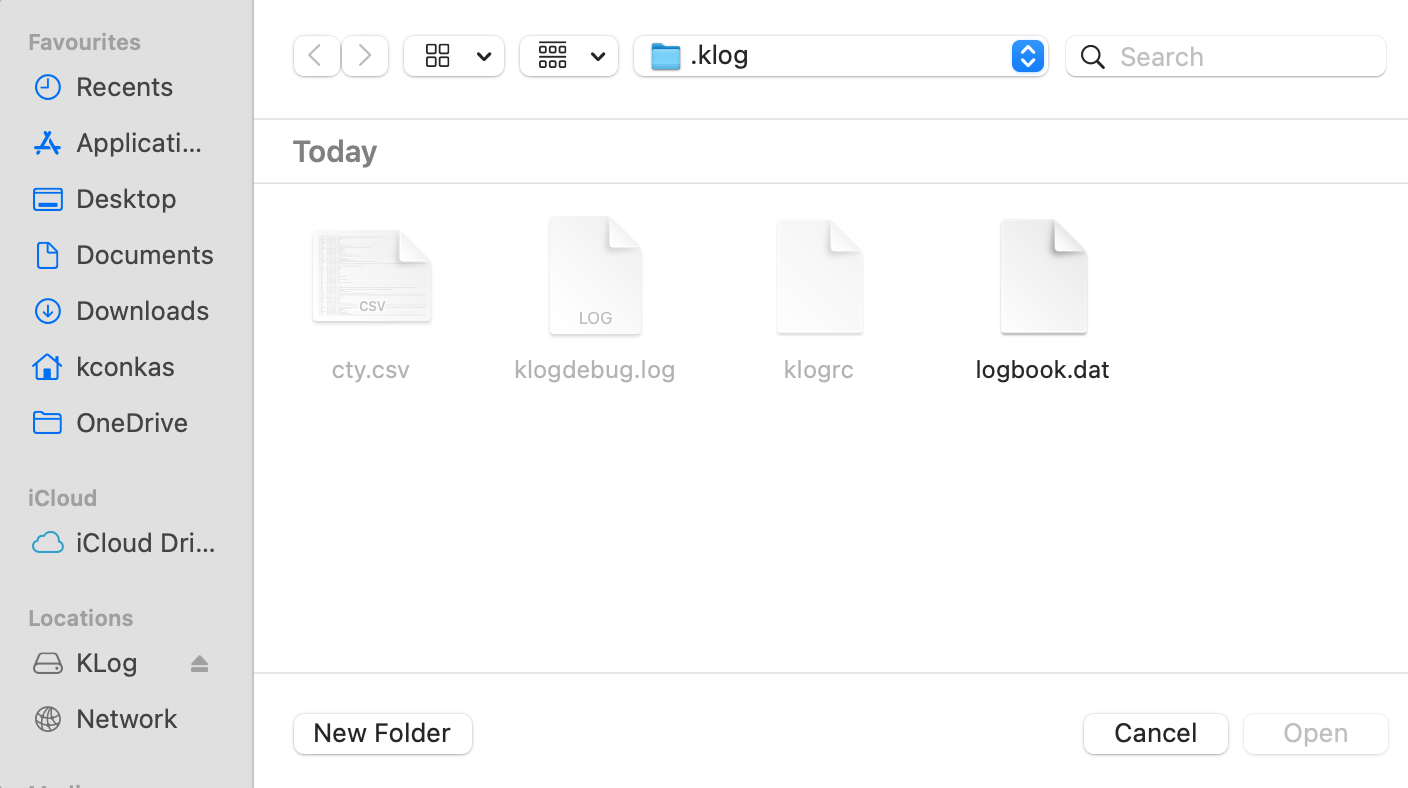Screen dimensions: 1408x788
Task: Open the .klog path pop-up menu
Action: (840, 56)
